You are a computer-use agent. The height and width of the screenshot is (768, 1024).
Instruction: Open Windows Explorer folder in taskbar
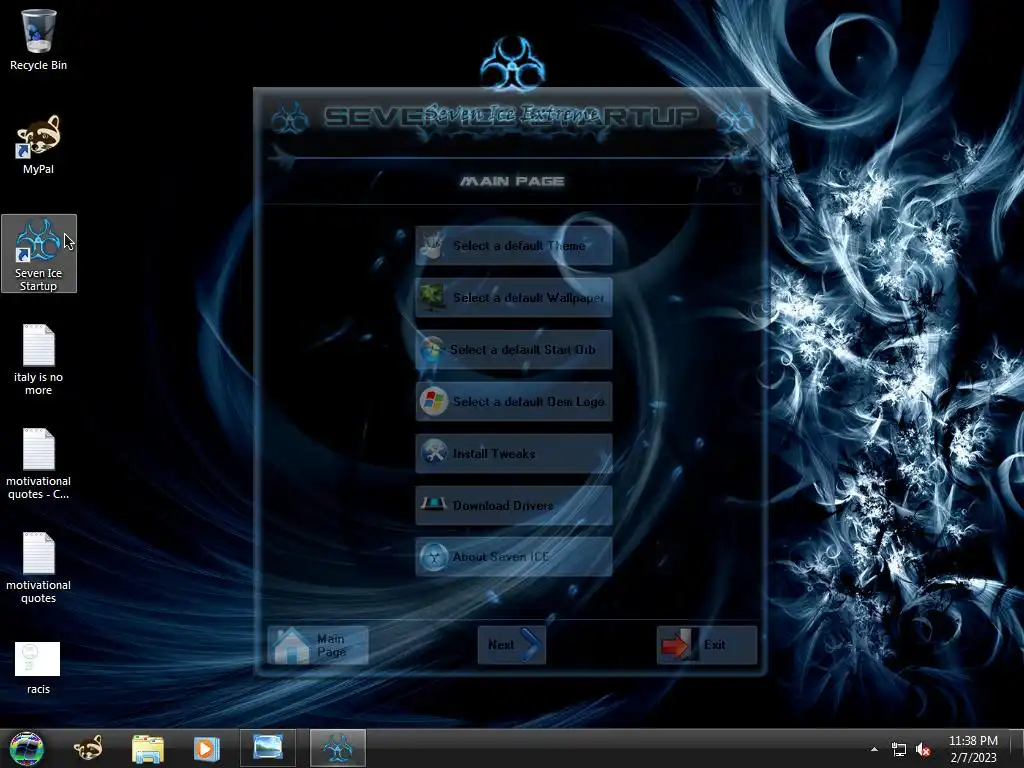tap(148, 748)
